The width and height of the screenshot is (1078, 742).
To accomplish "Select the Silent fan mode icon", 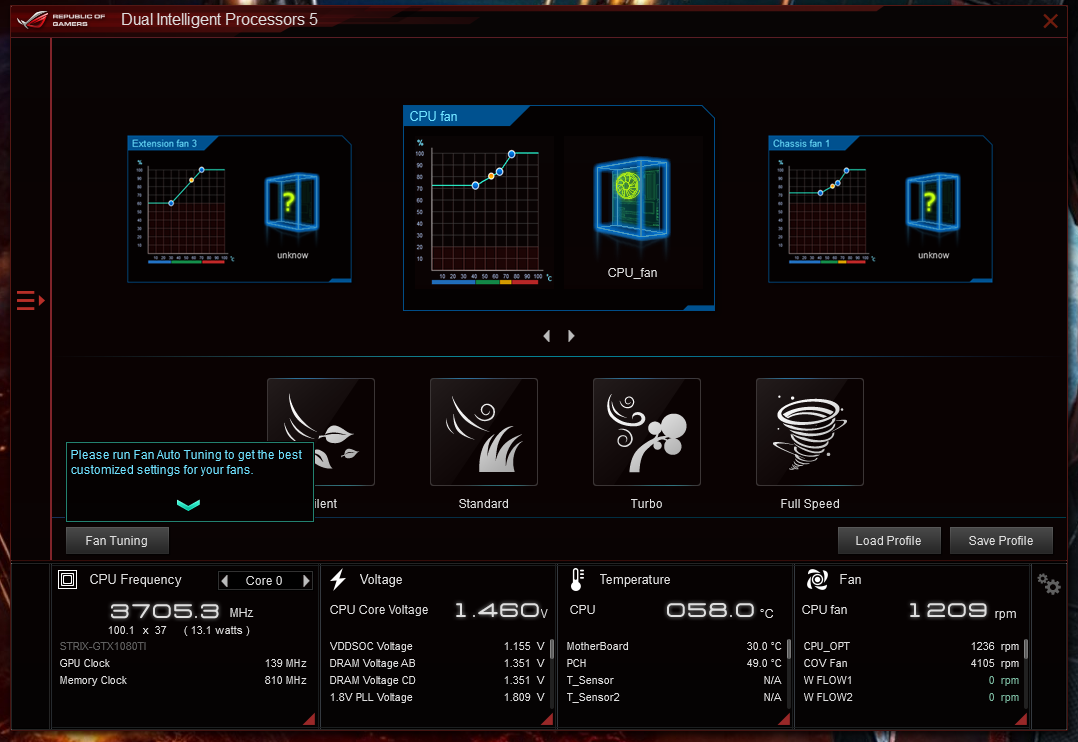I will tap(321, 432).
